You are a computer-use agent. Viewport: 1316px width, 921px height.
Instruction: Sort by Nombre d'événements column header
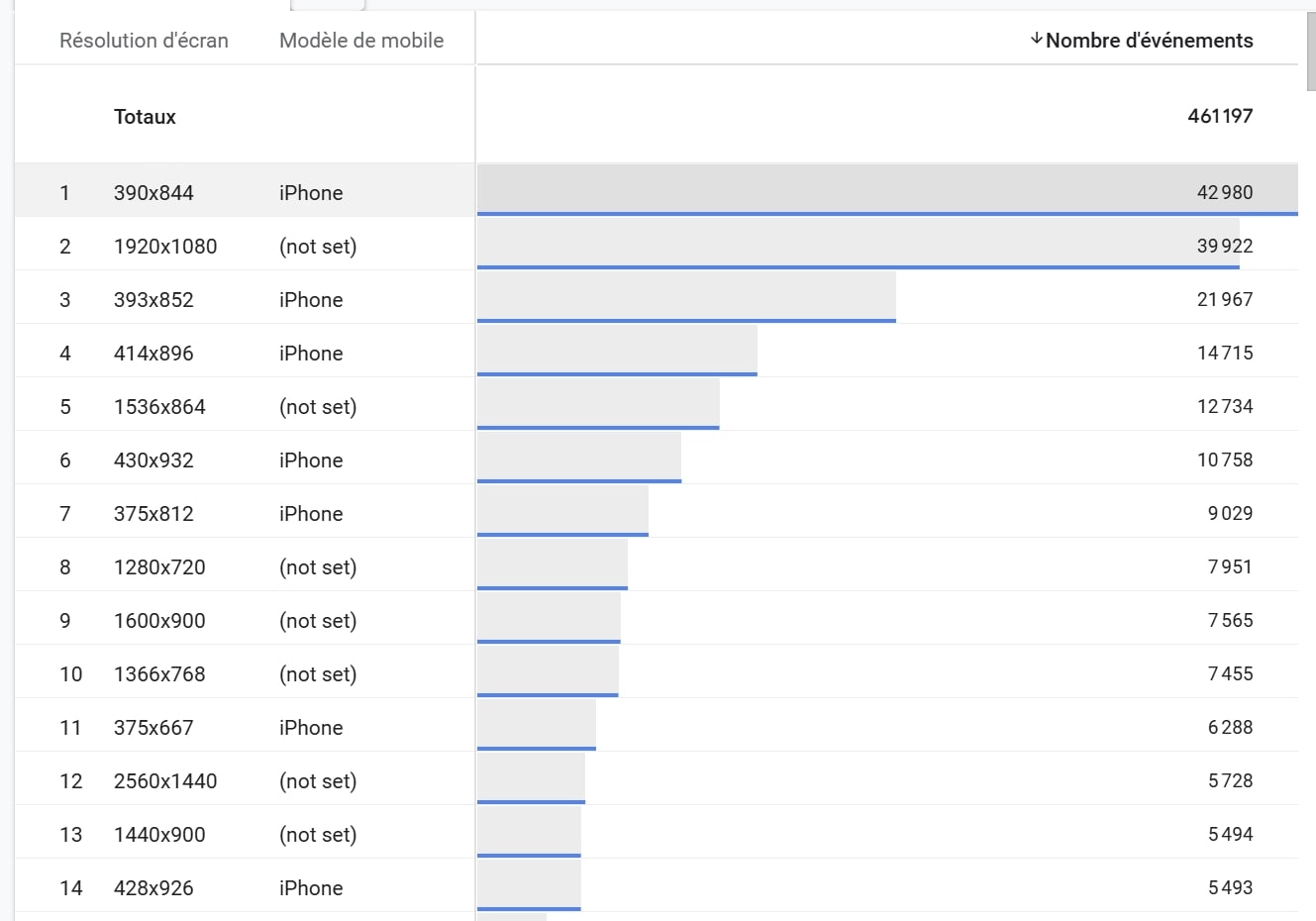1149,41
